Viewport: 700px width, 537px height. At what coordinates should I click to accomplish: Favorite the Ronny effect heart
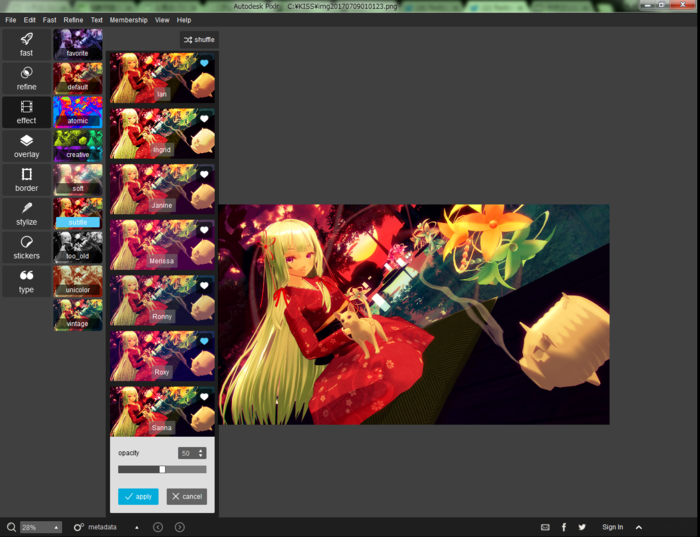point(204,286)
